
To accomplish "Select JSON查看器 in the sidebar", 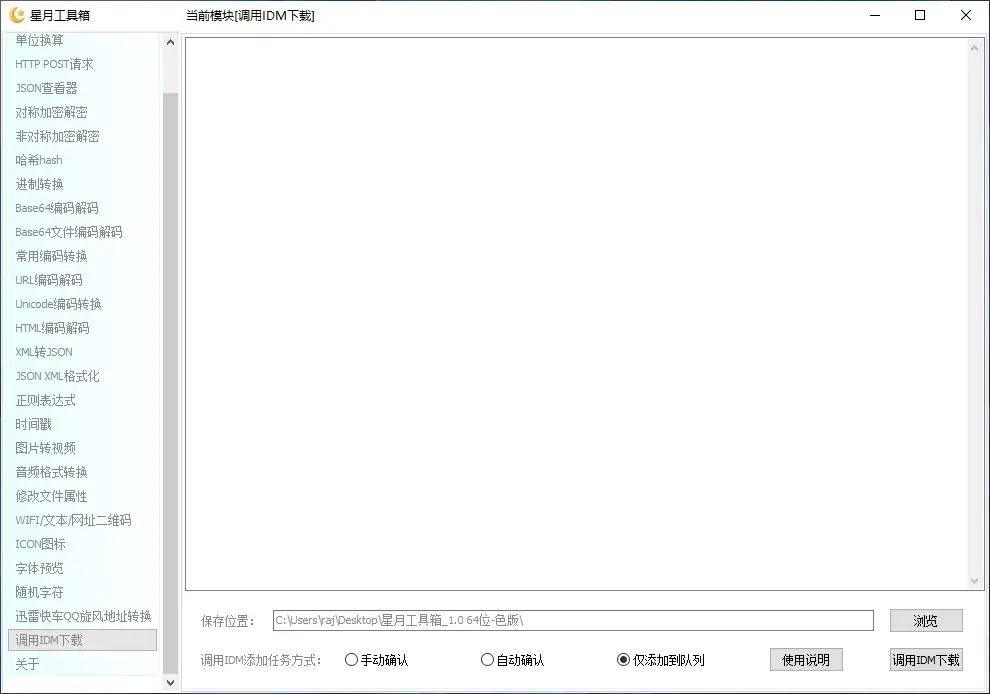I will (46, 88).
